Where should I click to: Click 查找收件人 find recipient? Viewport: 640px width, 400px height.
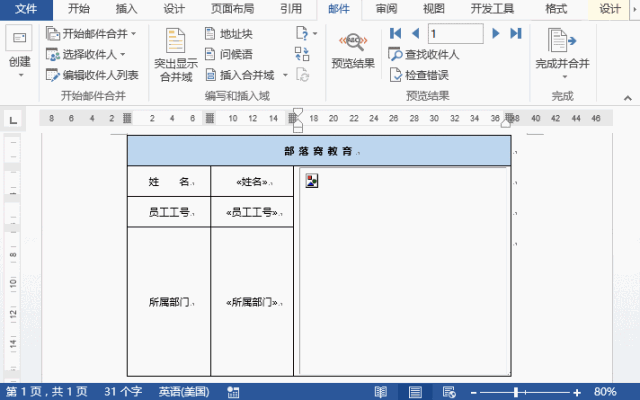coord(424,54)
